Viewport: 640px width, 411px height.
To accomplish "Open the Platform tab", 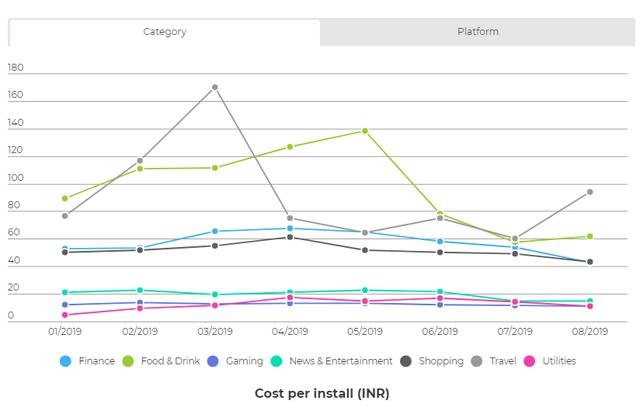I will coord(477,32).
